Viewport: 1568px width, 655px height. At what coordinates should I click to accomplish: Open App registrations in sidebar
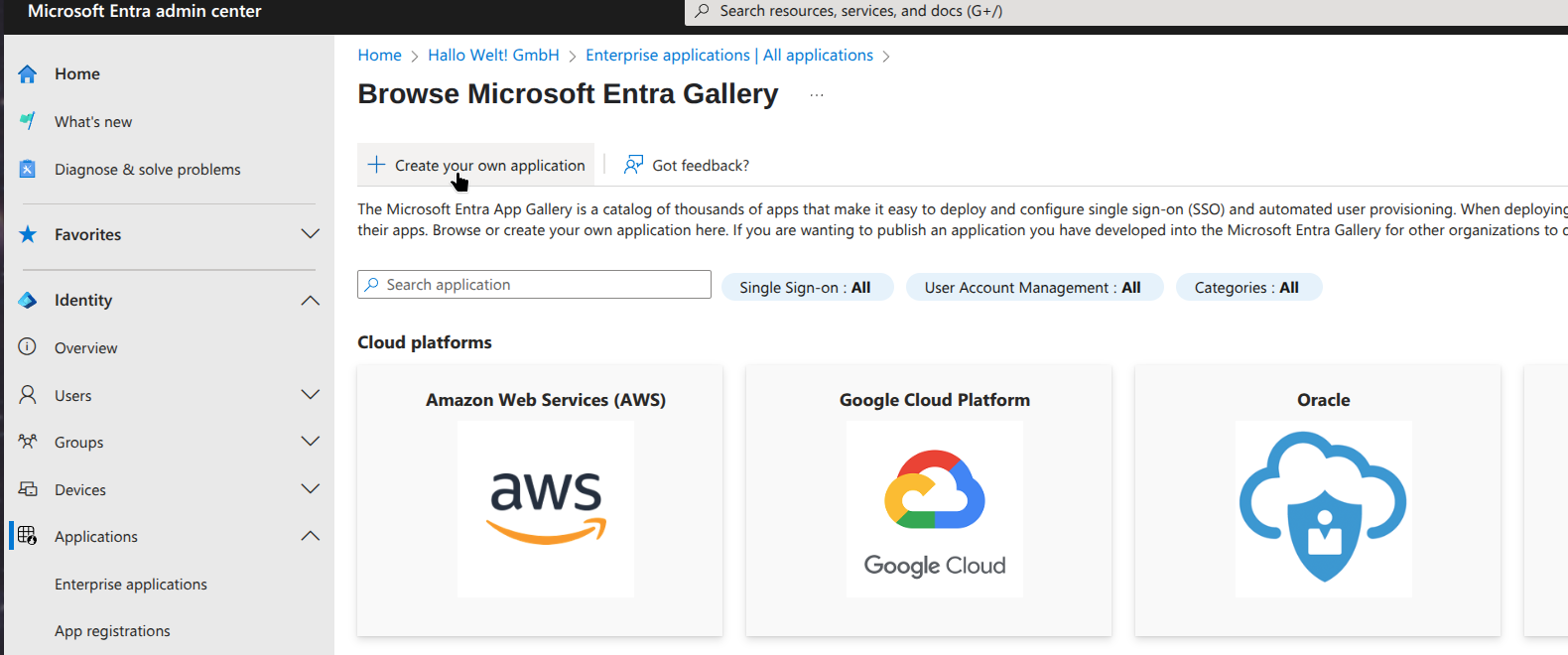(112, 631)
